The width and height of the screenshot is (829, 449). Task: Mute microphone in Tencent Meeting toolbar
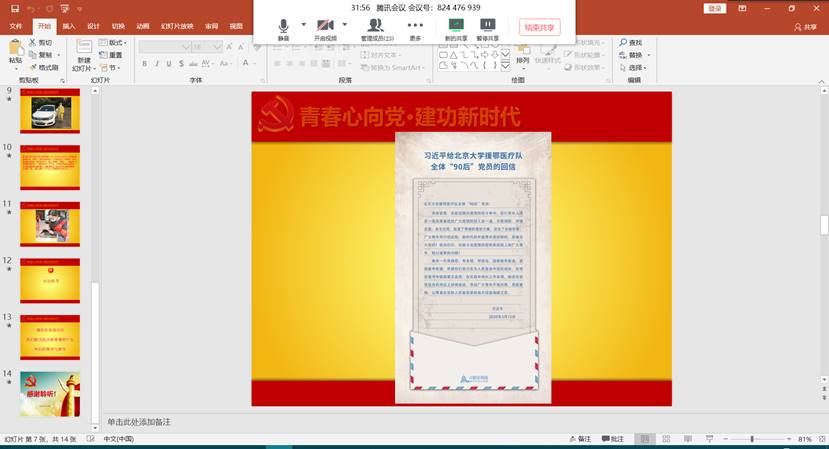tap(283, 27)
